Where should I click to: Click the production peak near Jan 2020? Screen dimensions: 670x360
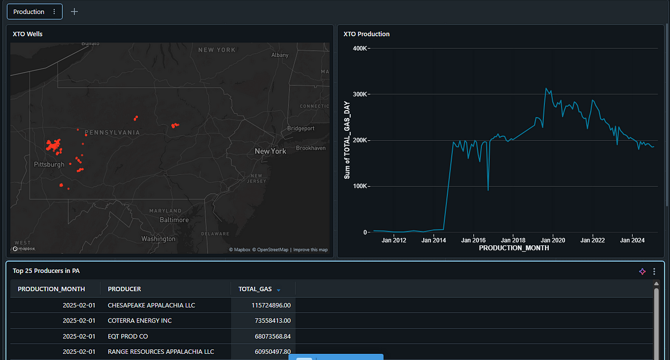pyautogui.click(x=546, y=89)
